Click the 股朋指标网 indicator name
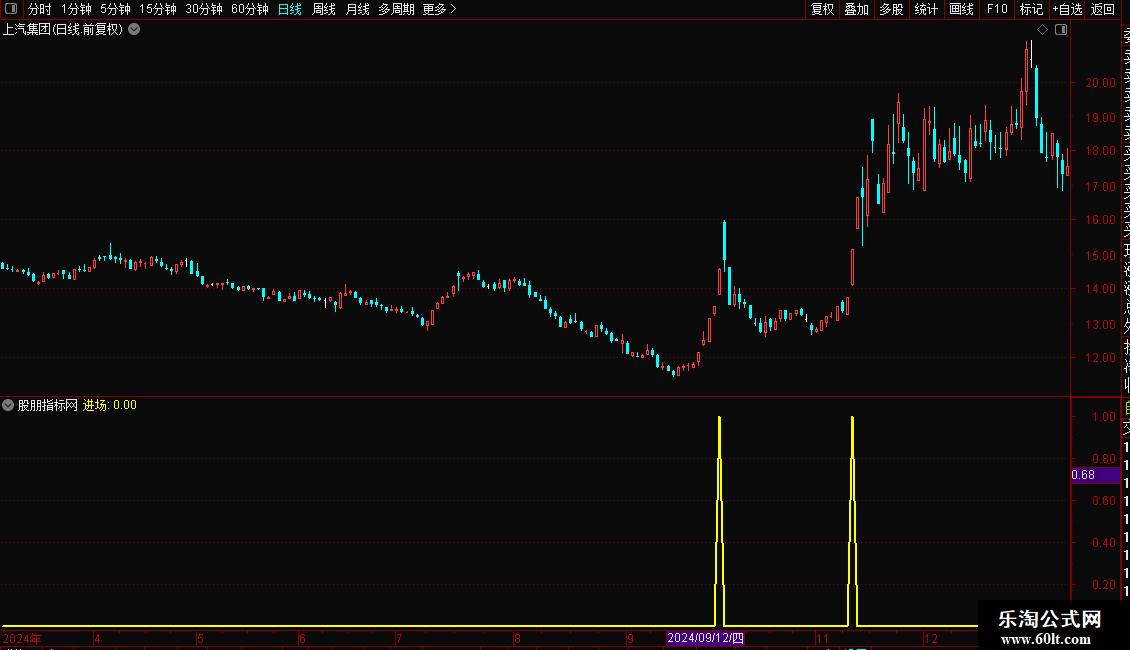This screenshot has width=1130, height=650. (x=48, y=405)
